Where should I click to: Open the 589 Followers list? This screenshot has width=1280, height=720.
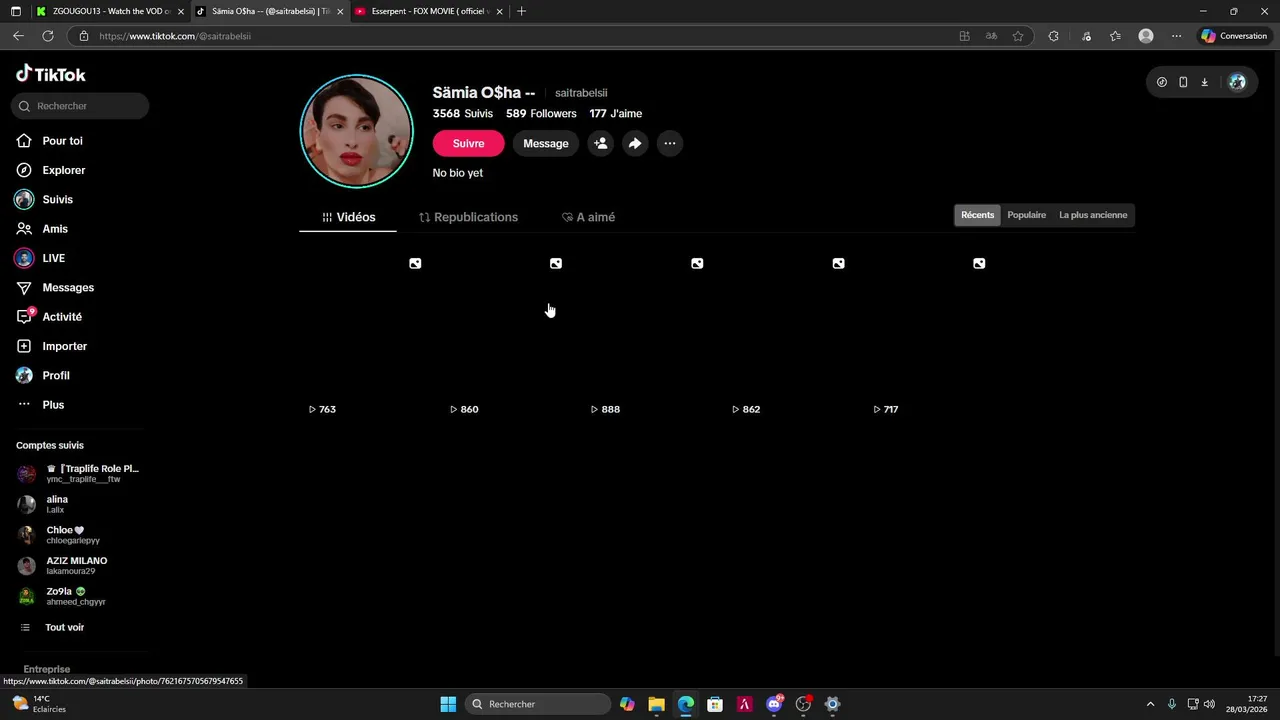click(x=541, y=113)
